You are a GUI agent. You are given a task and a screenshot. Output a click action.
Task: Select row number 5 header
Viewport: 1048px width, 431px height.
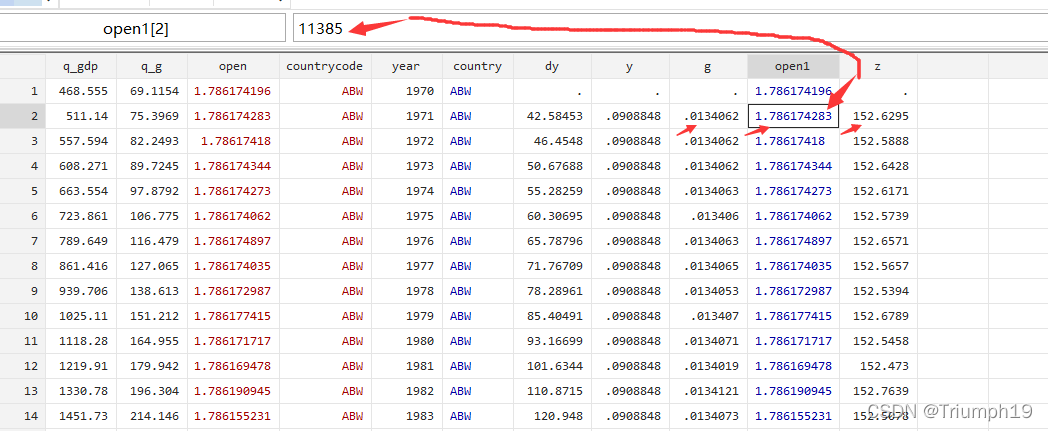point(23,191)
